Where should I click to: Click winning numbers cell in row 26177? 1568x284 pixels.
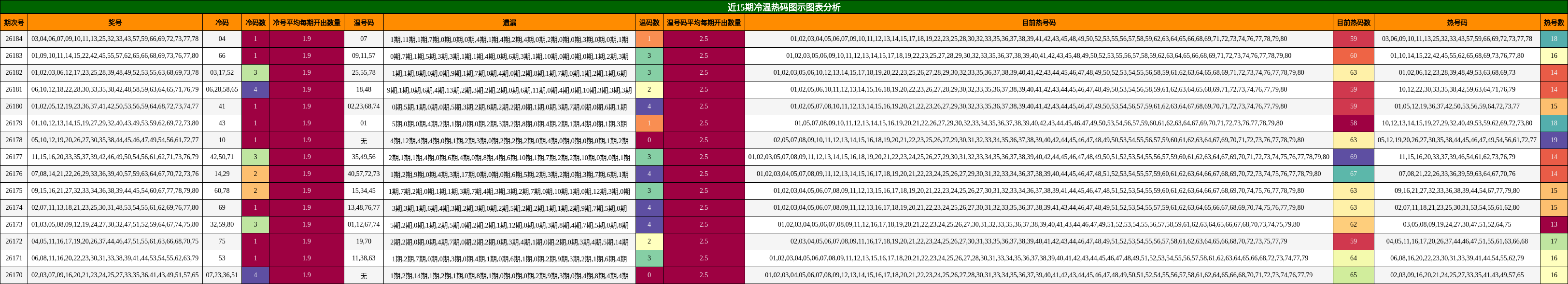click(x=115, y=157)
